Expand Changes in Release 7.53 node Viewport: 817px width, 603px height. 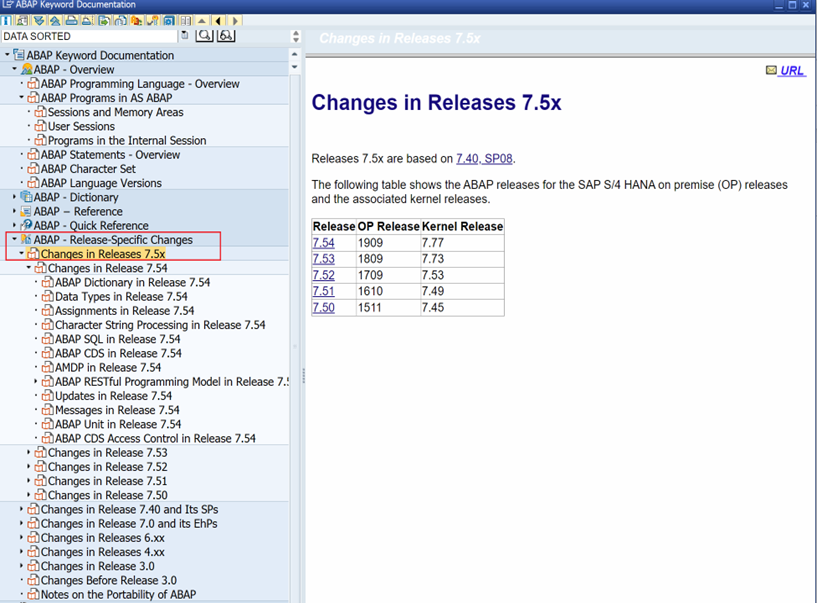pos(29,452)
